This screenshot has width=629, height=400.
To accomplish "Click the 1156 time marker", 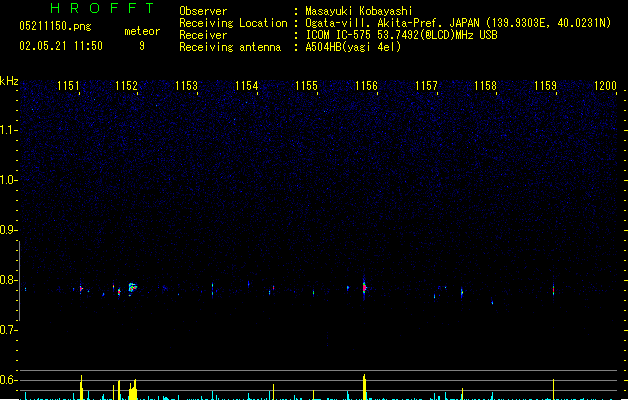I will [366, 86].
